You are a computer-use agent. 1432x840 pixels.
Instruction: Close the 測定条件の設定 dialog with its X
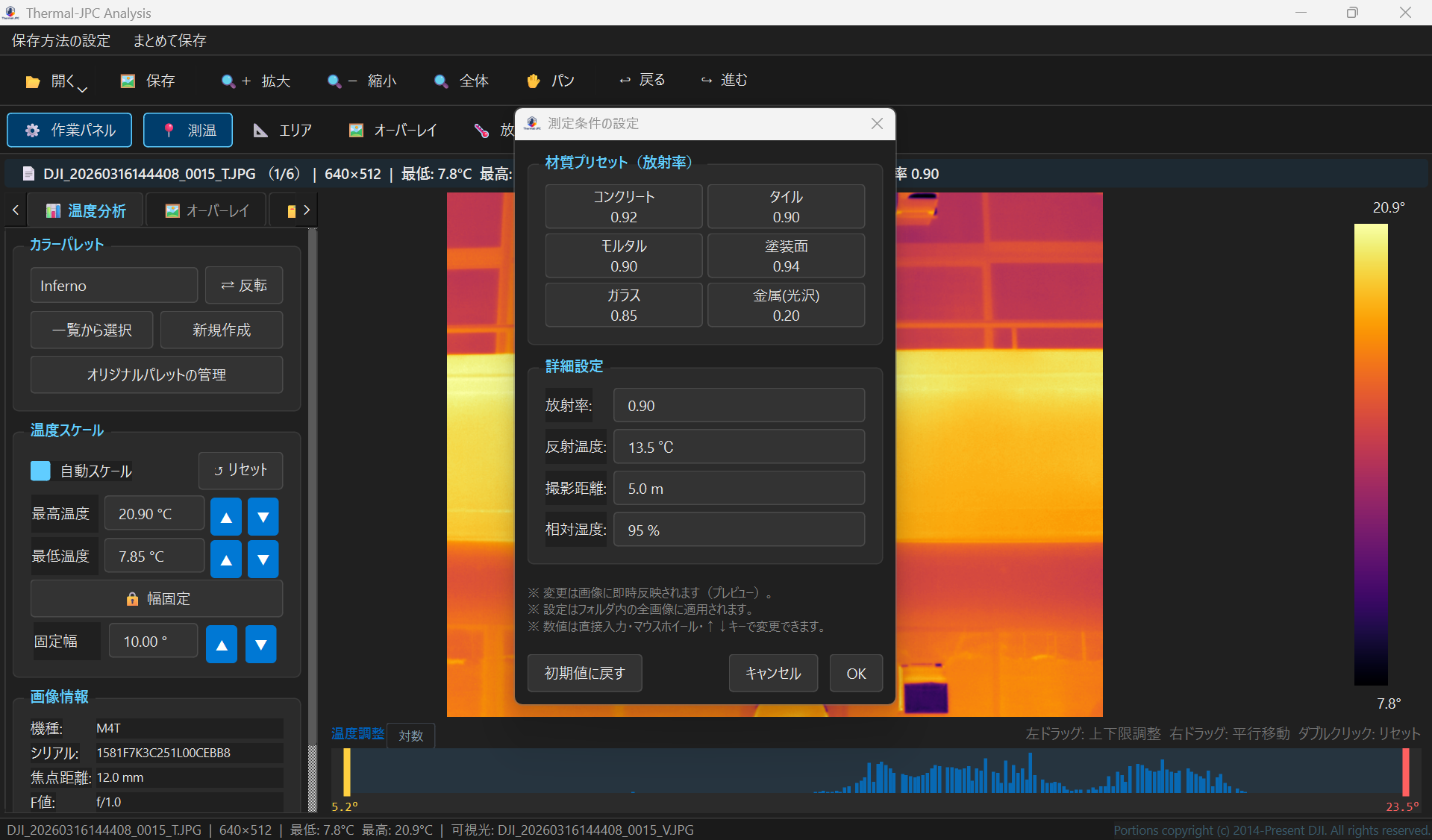(877, 124)
